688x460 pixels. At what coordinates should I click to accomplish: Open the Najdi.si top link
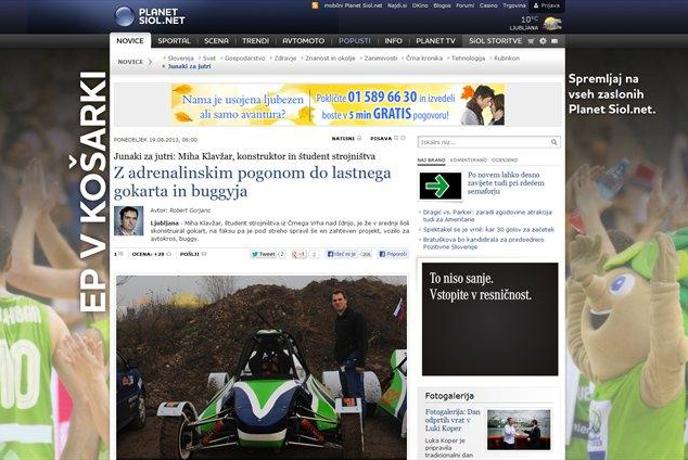(397, 6)
